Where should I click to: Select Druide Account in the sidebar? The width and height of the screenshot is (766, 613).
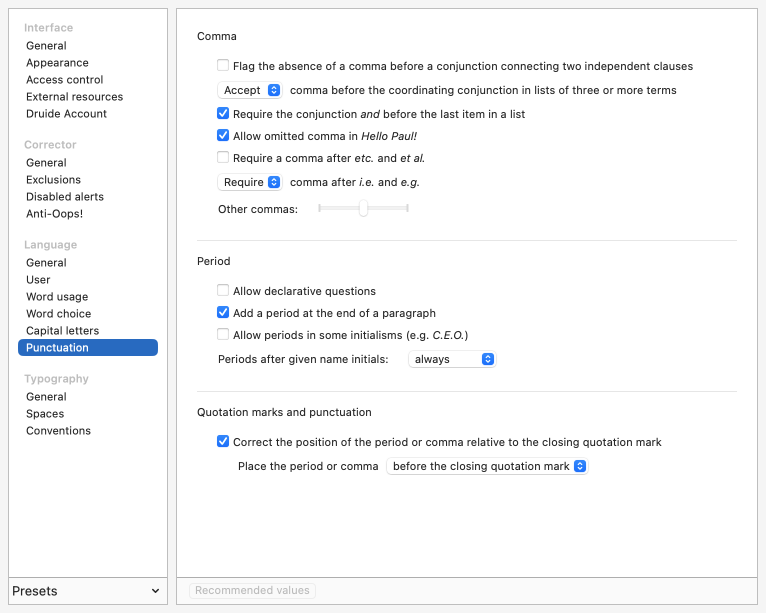[x=66, y=114]
